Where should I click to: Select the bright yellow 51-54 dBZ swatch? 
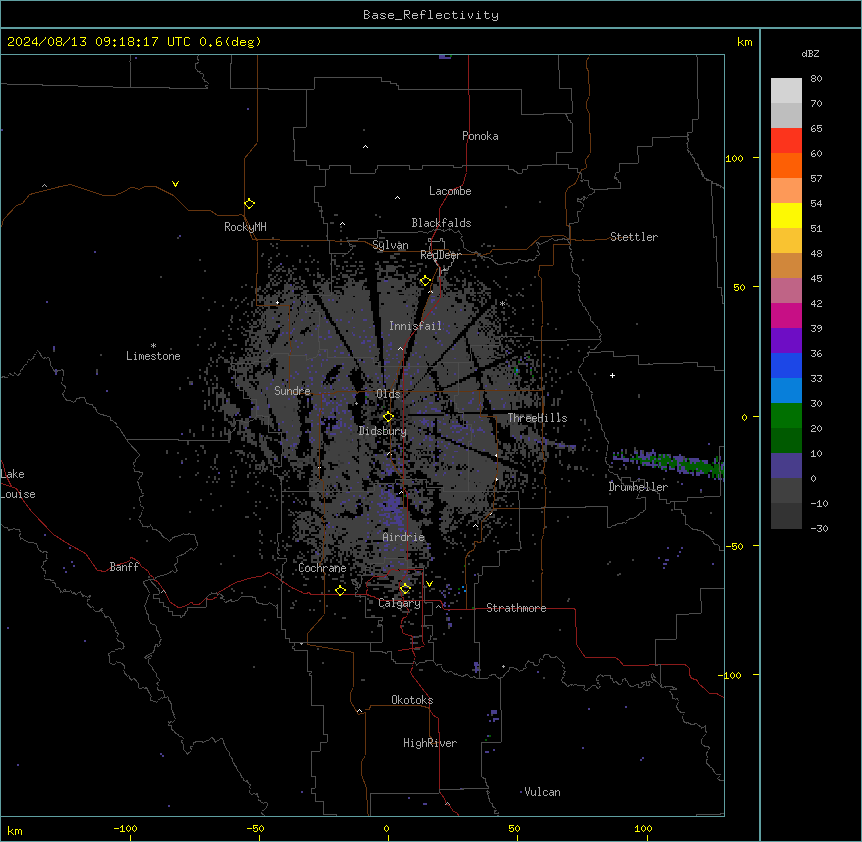pyautogui.click(x=786, y=215)
